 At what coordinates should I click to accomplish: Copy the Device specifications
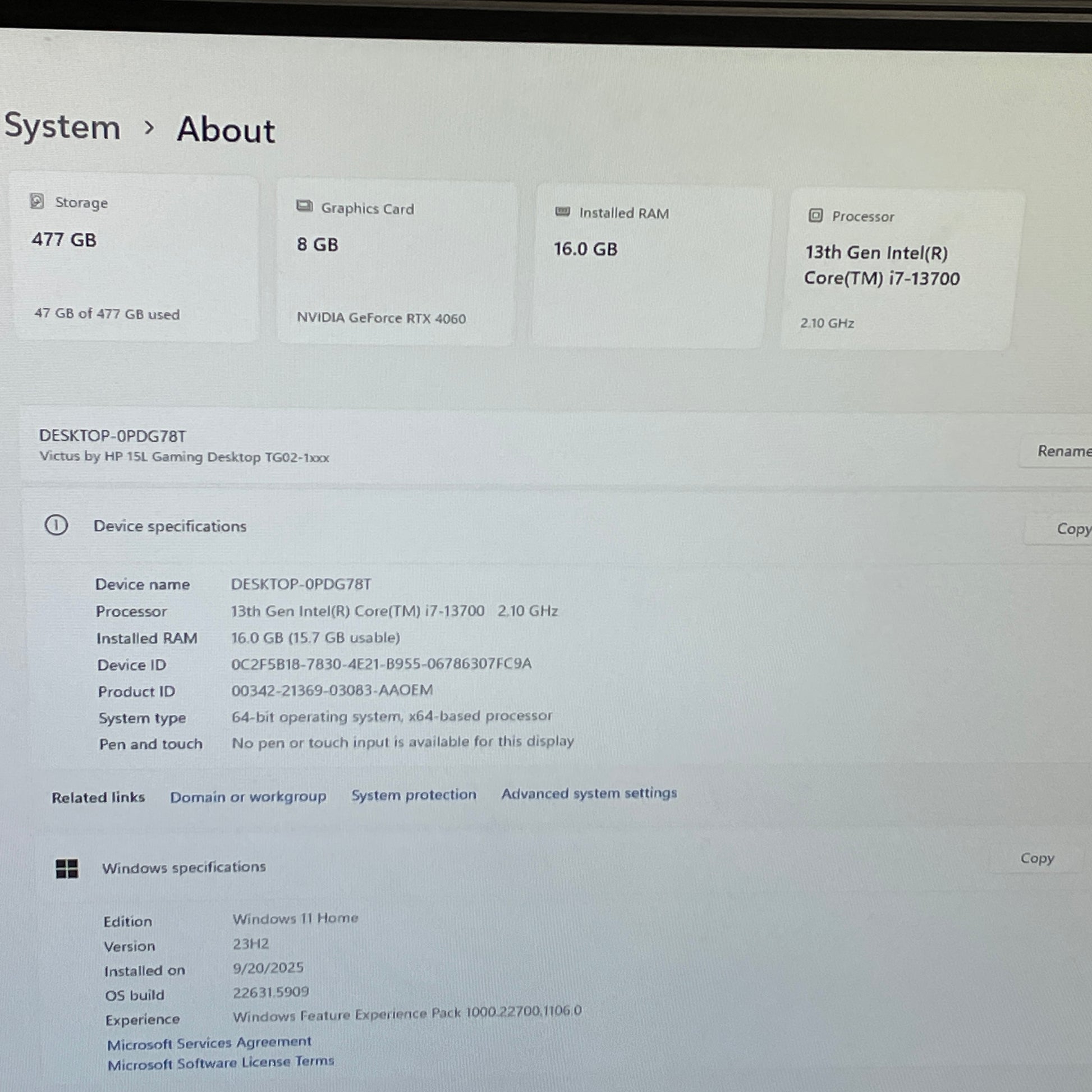point(1071,529)
